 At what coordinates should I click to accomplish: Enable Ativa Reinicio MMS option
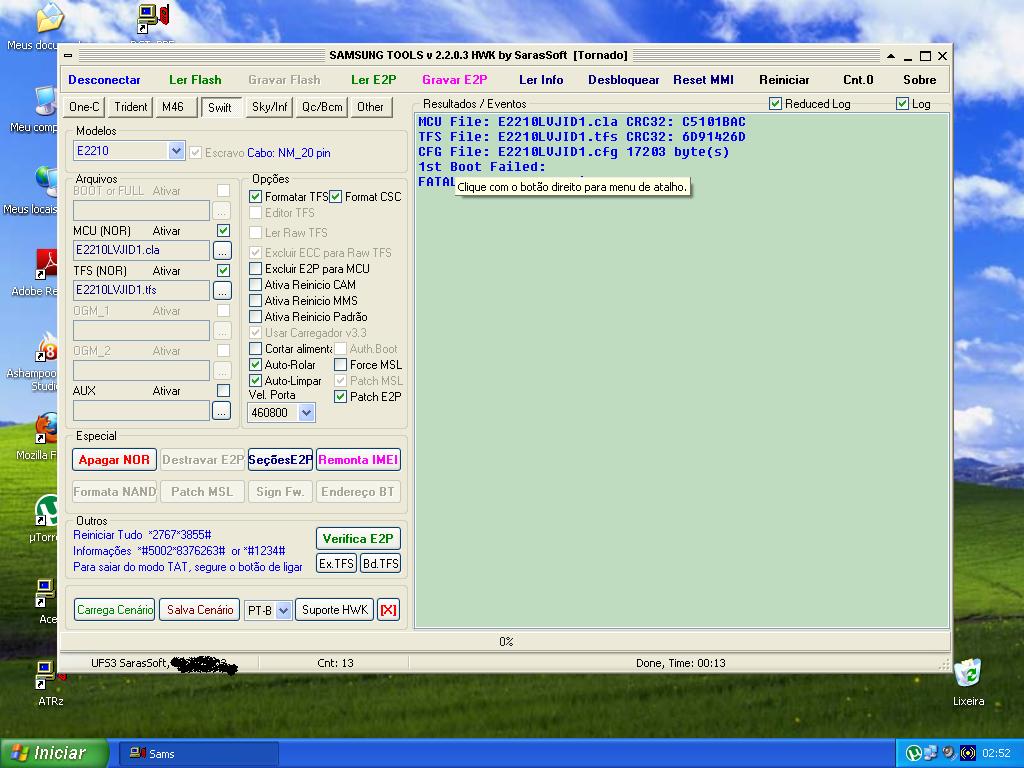coord(255,301)
